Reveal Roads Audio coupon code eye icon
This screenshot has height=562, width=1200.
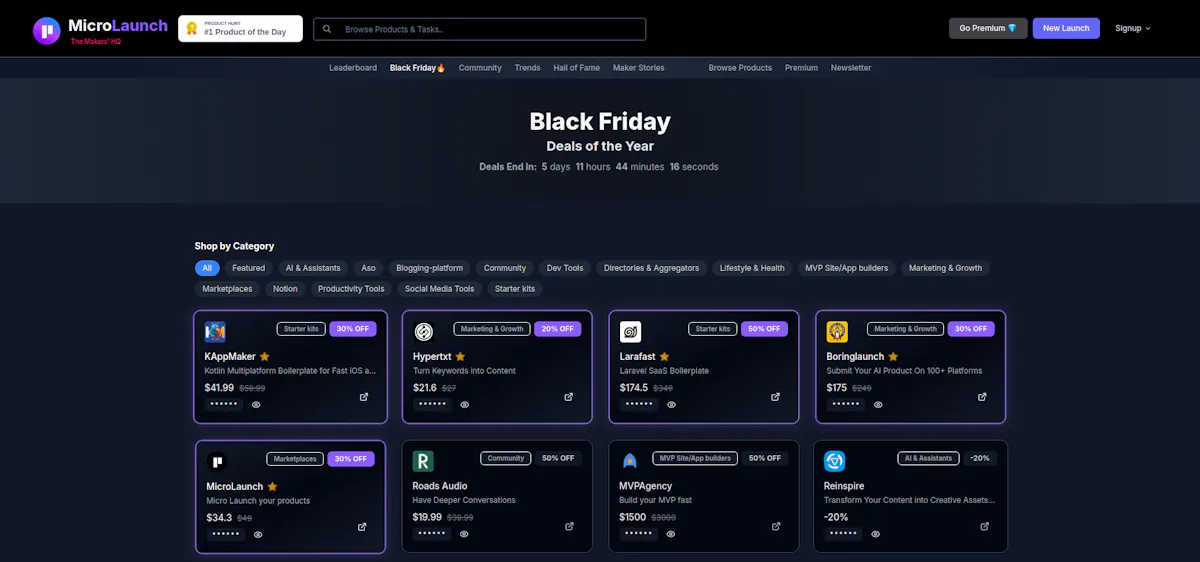tap(464, 534)
